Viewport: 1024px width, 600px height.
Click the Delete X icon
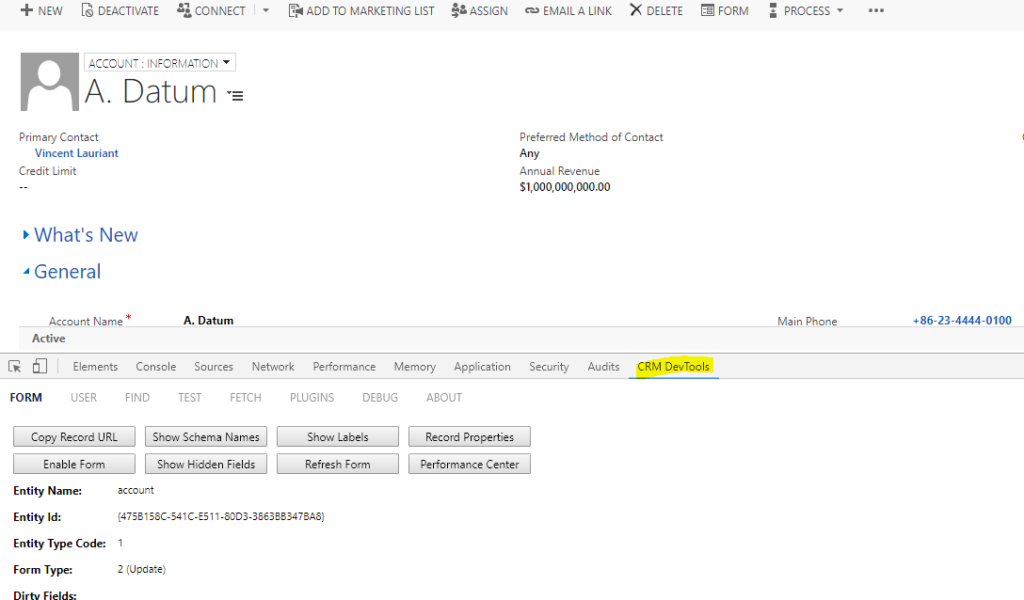(635, 10)
